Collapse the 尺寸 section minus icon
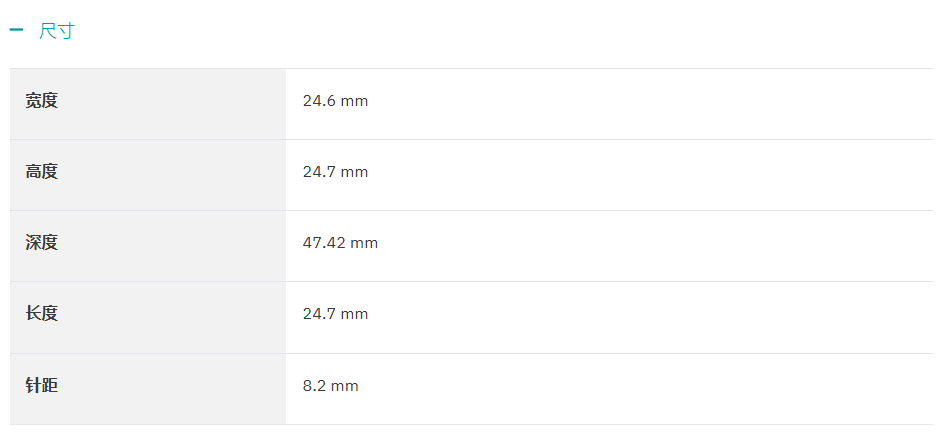 (x=16, y=30)
